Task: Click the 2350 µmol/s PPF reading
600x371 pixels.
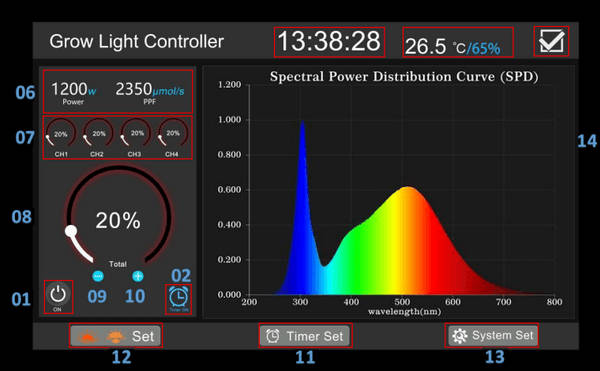Action: pos(150,93)
